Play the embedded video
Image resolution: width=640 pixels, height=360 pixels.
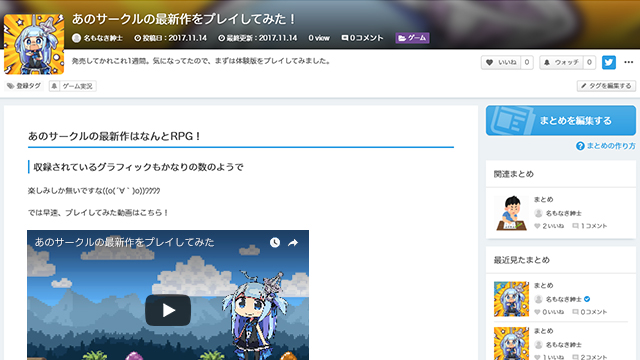[x=168, y=310]
